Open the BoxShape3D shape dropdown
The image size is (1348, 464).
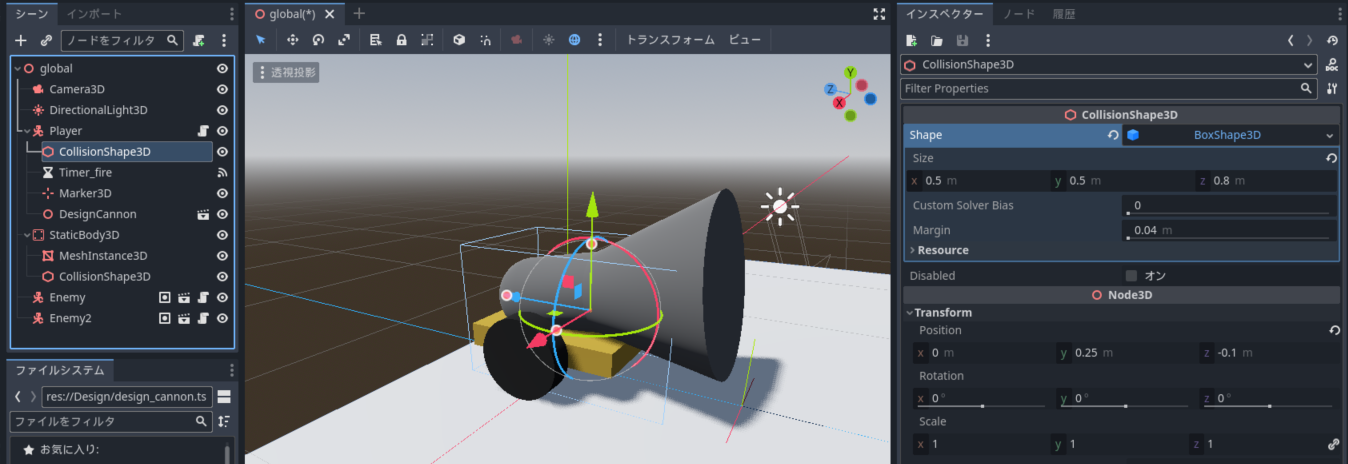pos(1230,135)
